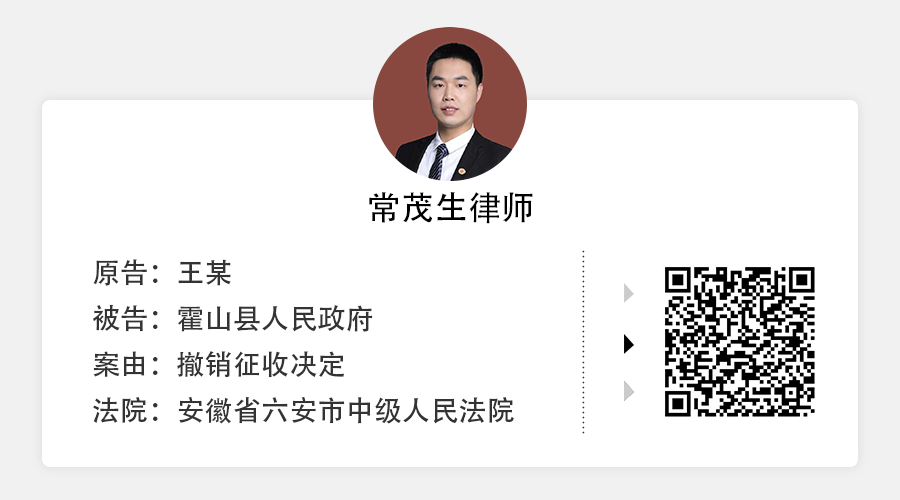Click the 法院 label

pyautogui.click(x=120, y=411)
